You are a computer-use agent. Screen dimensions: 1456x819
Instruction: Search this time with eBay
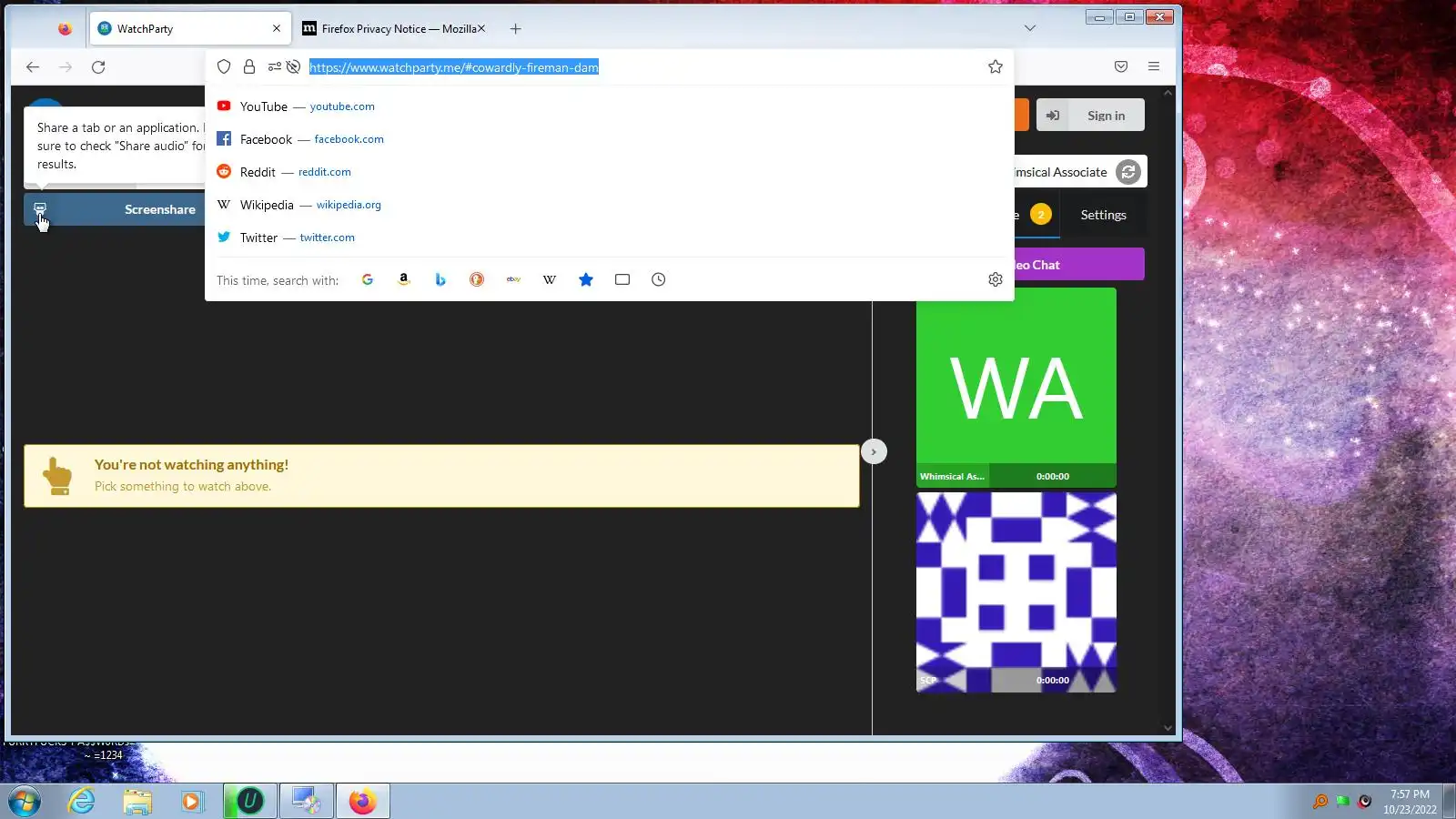(513, 279)
